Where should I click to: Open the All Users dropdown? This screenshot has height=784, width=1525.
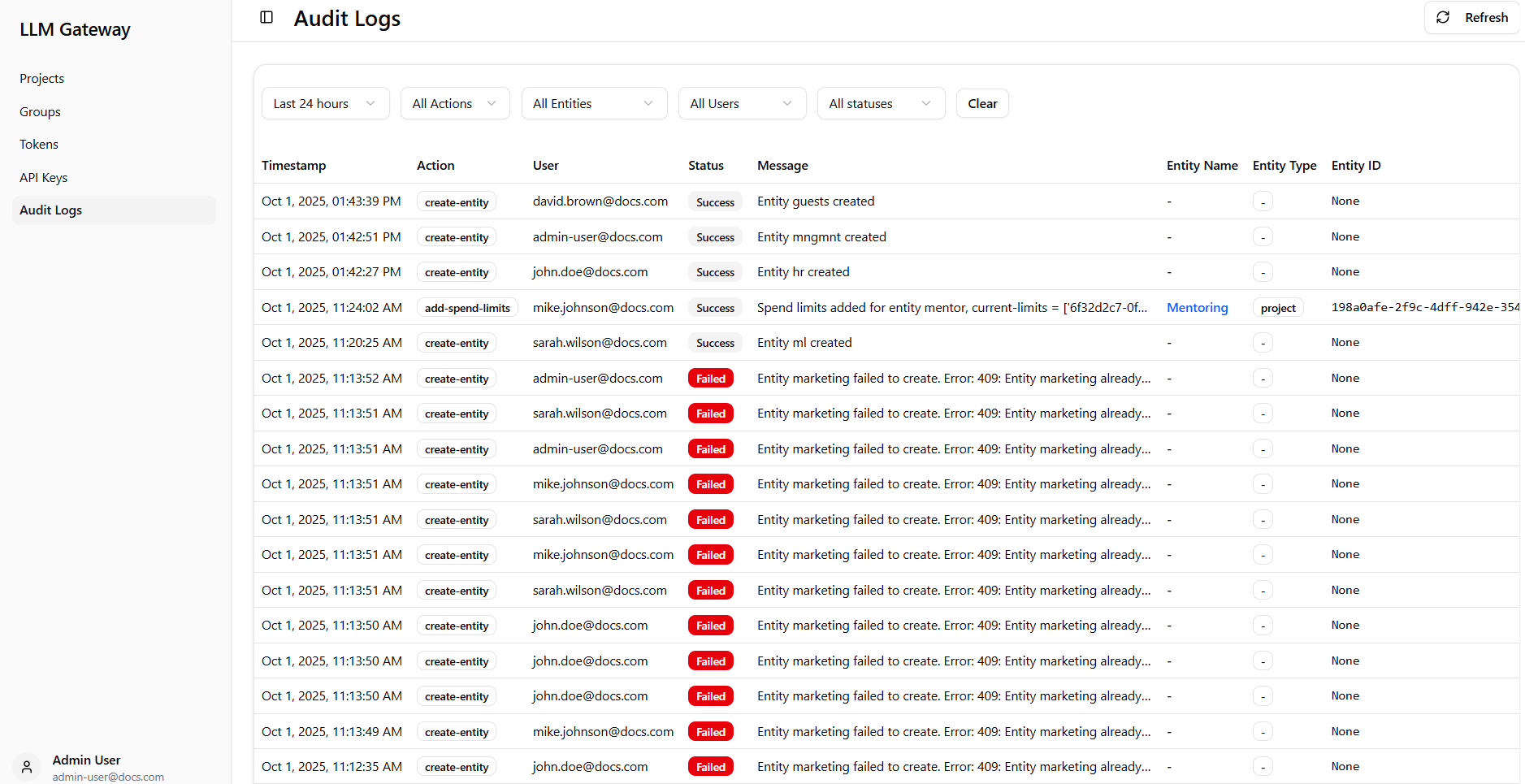point(741,103)
